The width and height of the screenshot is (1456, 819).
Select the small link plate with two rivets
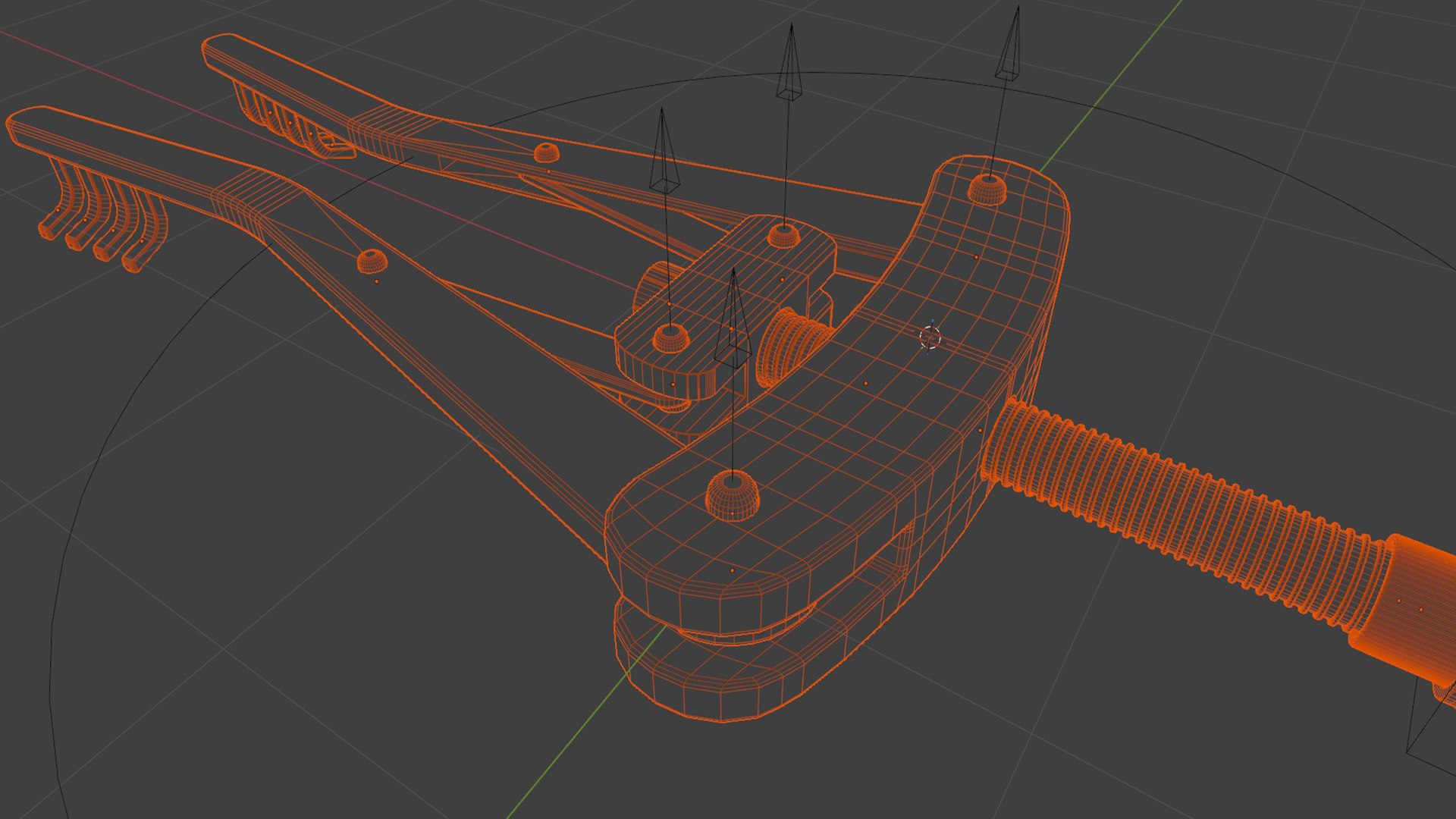pyautogui.click(x=726, y=307)
